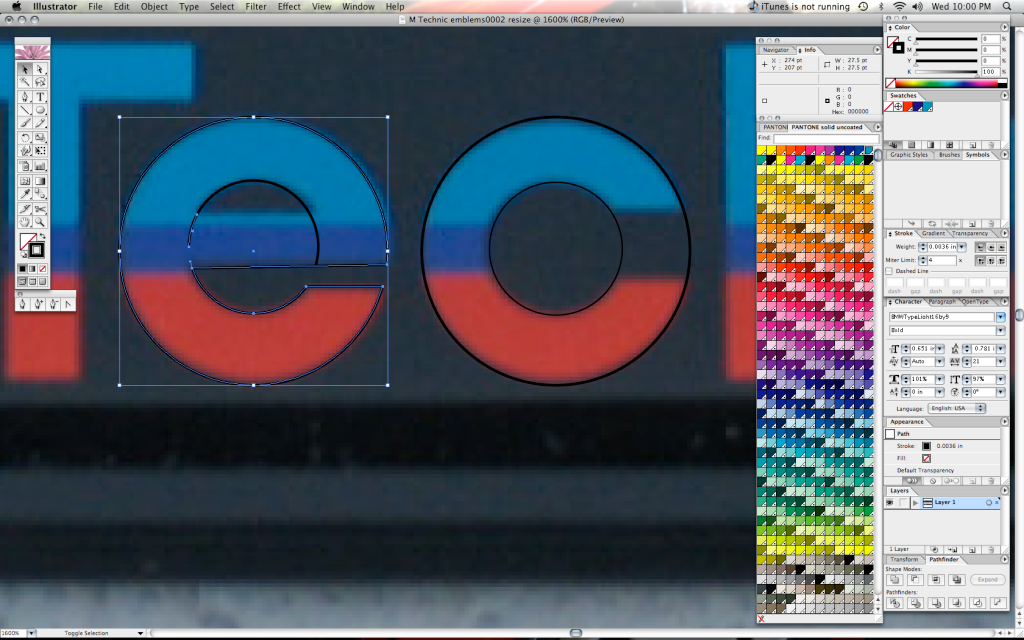
Task: Open the Layers panel options menu
Action: click(1004, 490)
